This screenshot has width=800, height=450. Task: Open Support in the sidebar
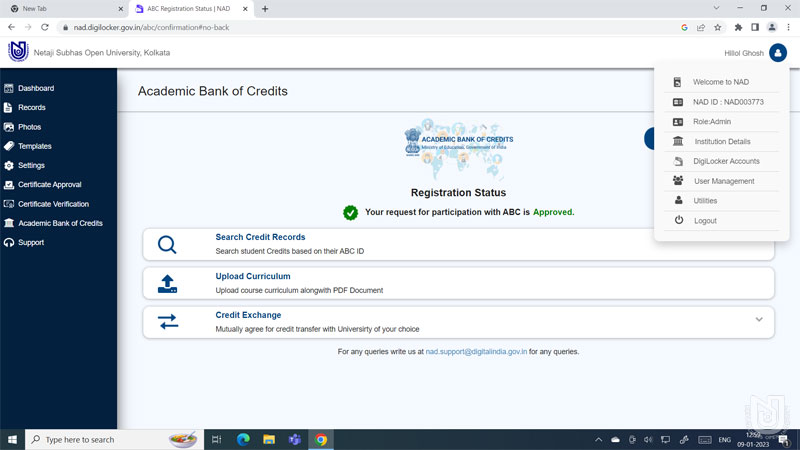31,242
